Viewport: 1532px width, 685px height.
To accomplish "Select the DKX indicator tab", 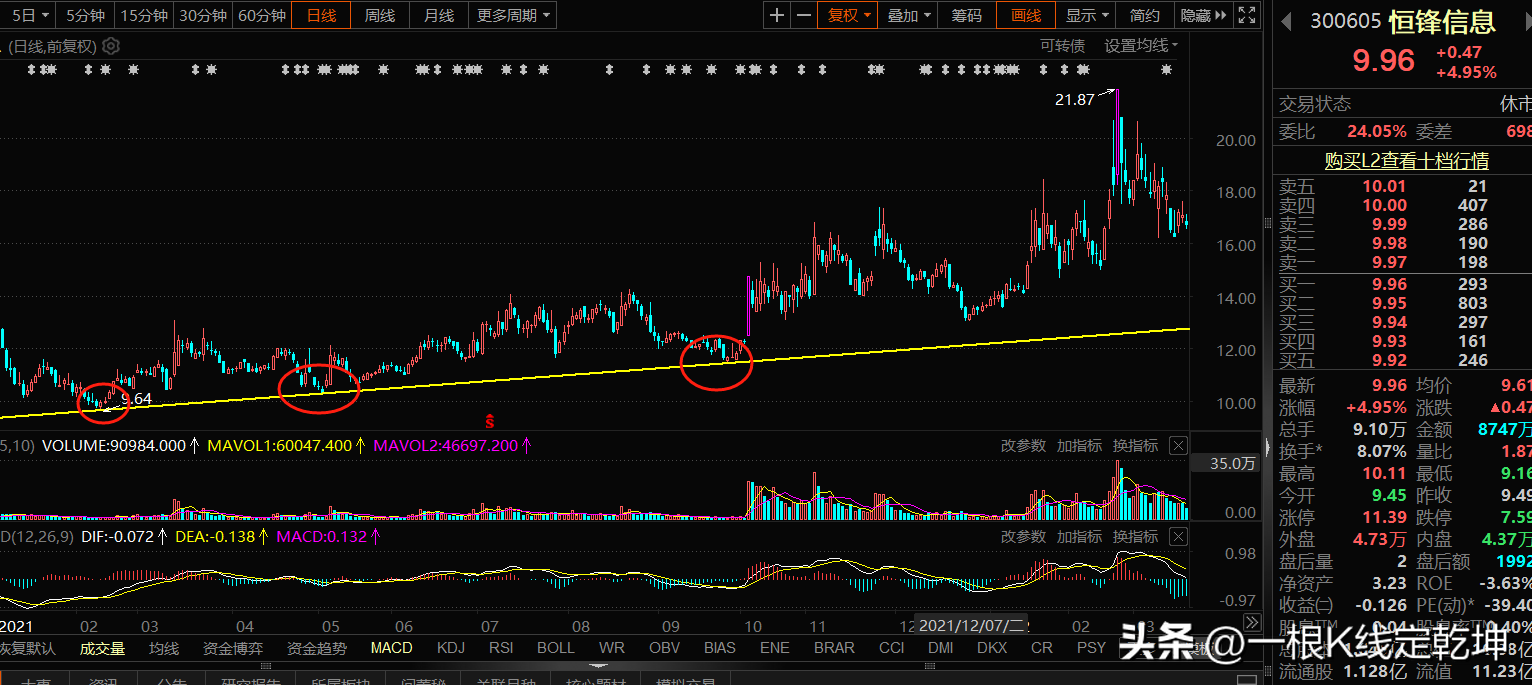I will coord(992,648).
